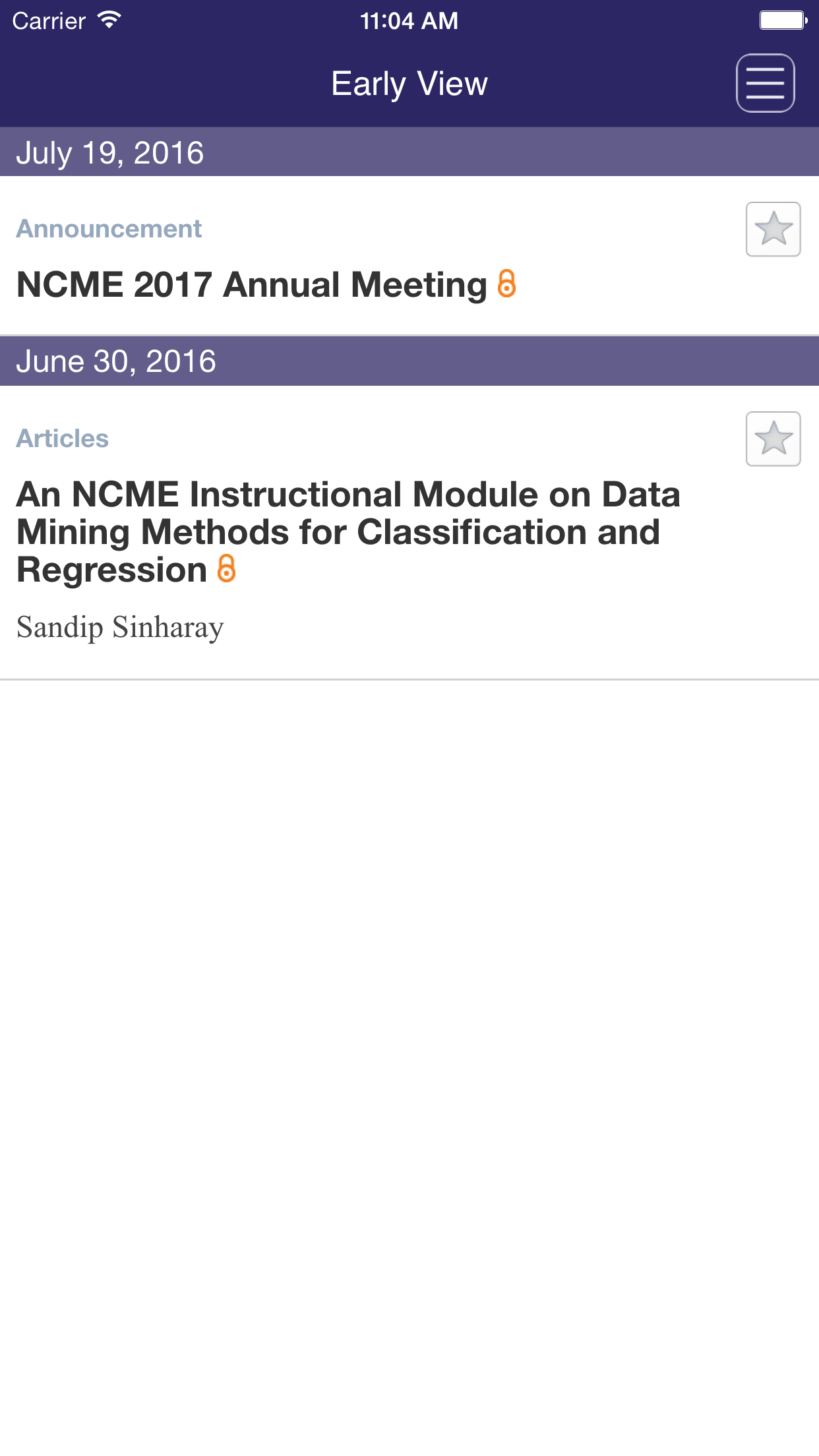The height and width of the screenshot is (1456, 819).
Task: Click open access lock beside Annual Meeting
Action: click(506, 284)
